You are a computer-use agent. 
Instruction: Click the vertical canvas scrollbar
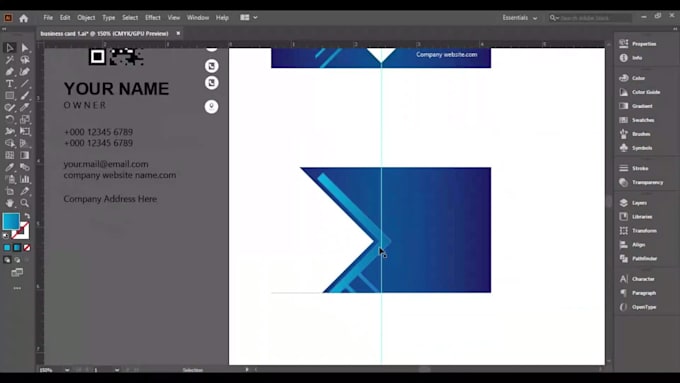click(609, 202)
